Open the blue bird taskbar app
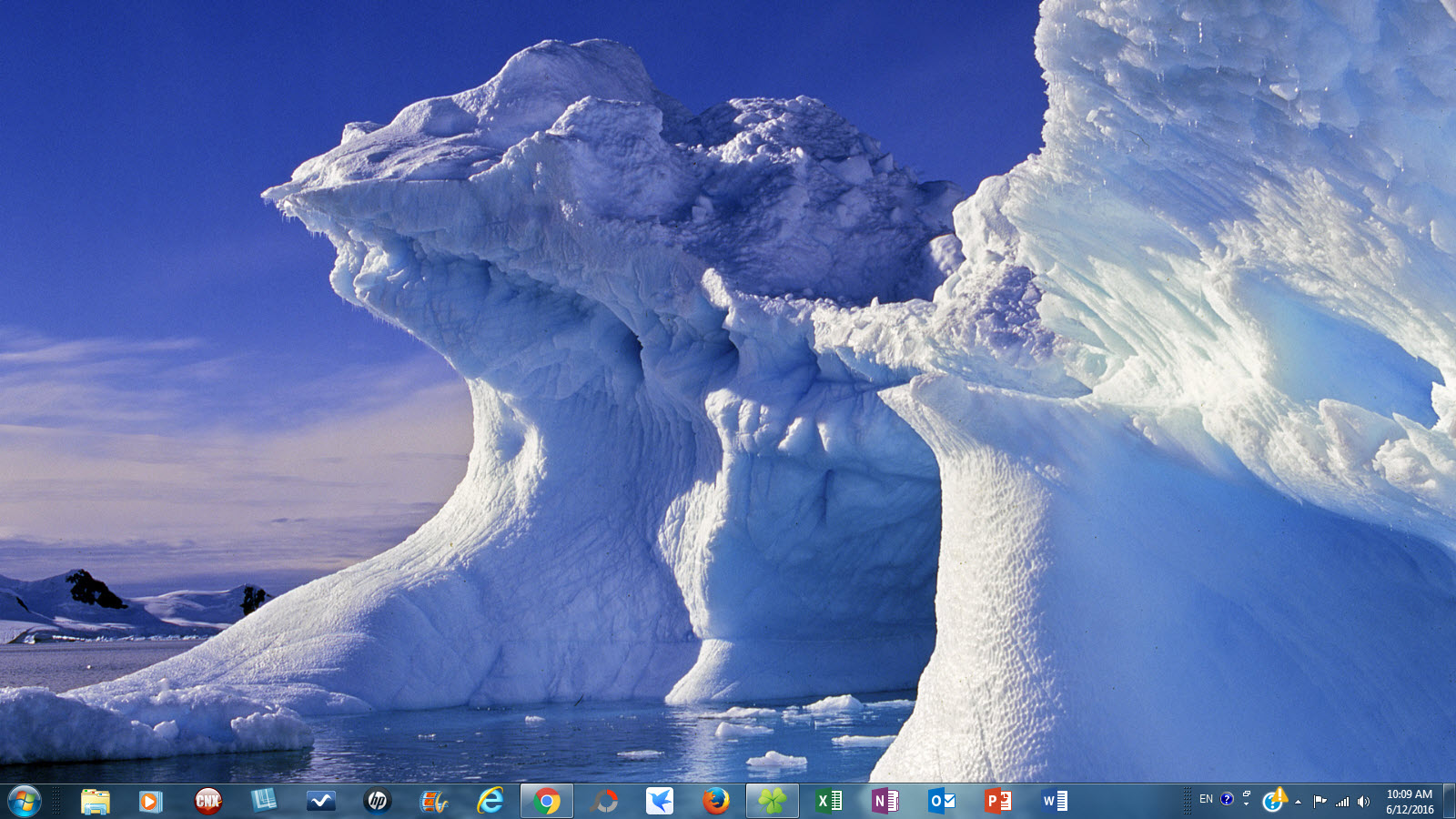Screen dimensions: 1456x819 point(660,801)
